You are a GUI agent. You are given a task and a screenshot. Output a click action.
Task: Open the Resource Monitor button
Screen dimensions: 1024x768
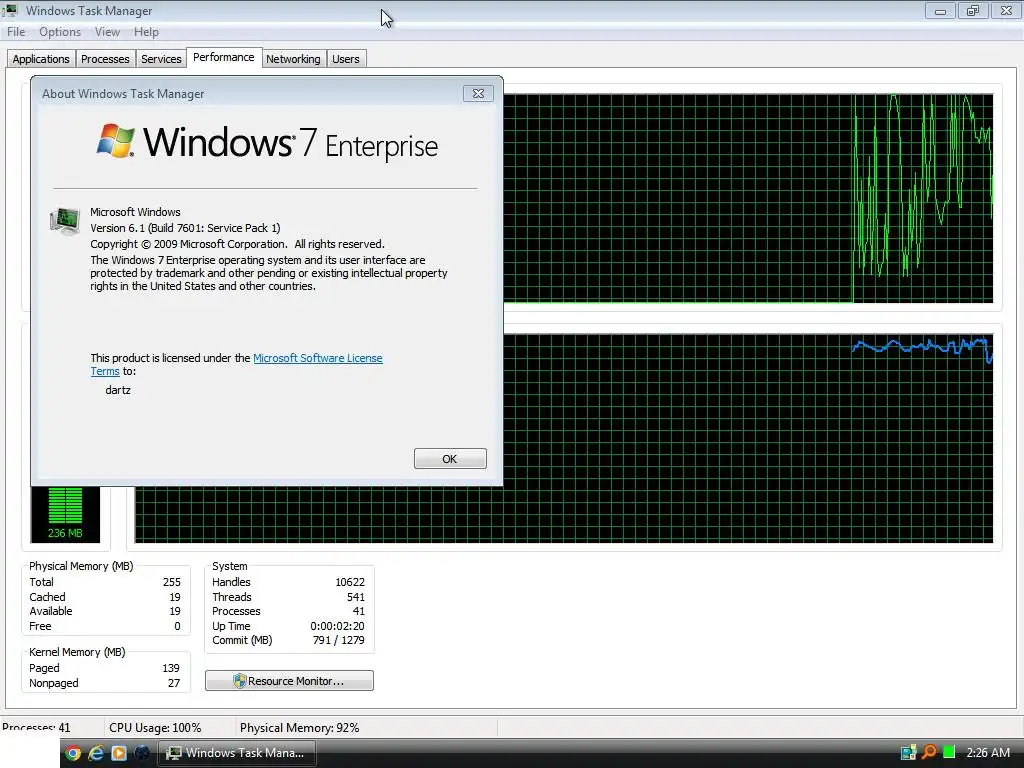point(289,680)
